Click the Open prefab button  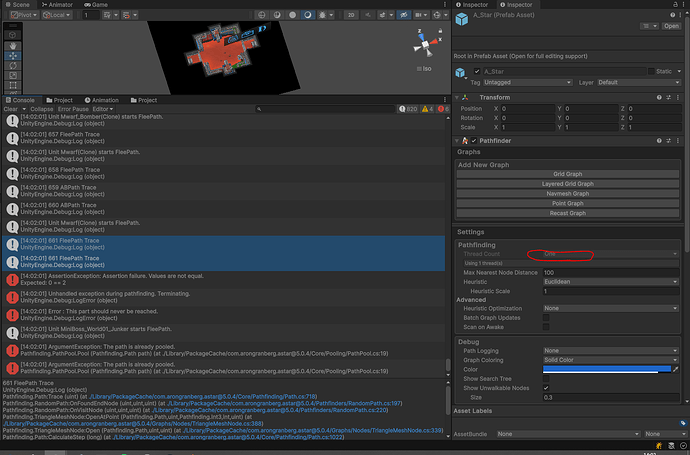click(x=672, y=26)
